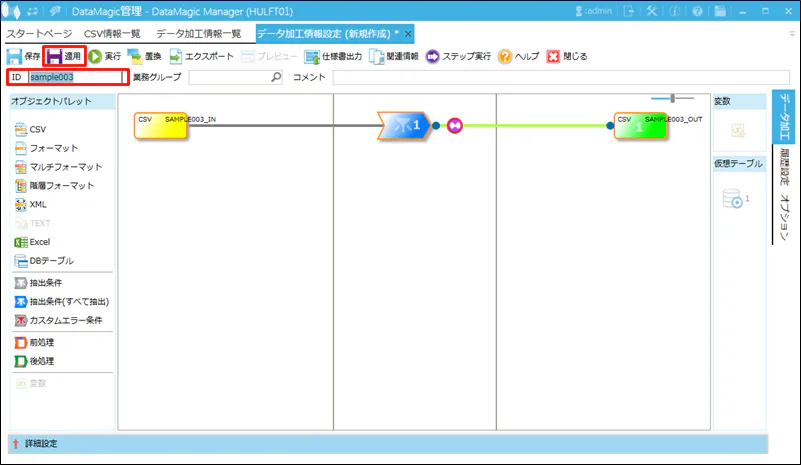
Task: Click the 閉じる close toolbar button
Action: click(567, 56)
